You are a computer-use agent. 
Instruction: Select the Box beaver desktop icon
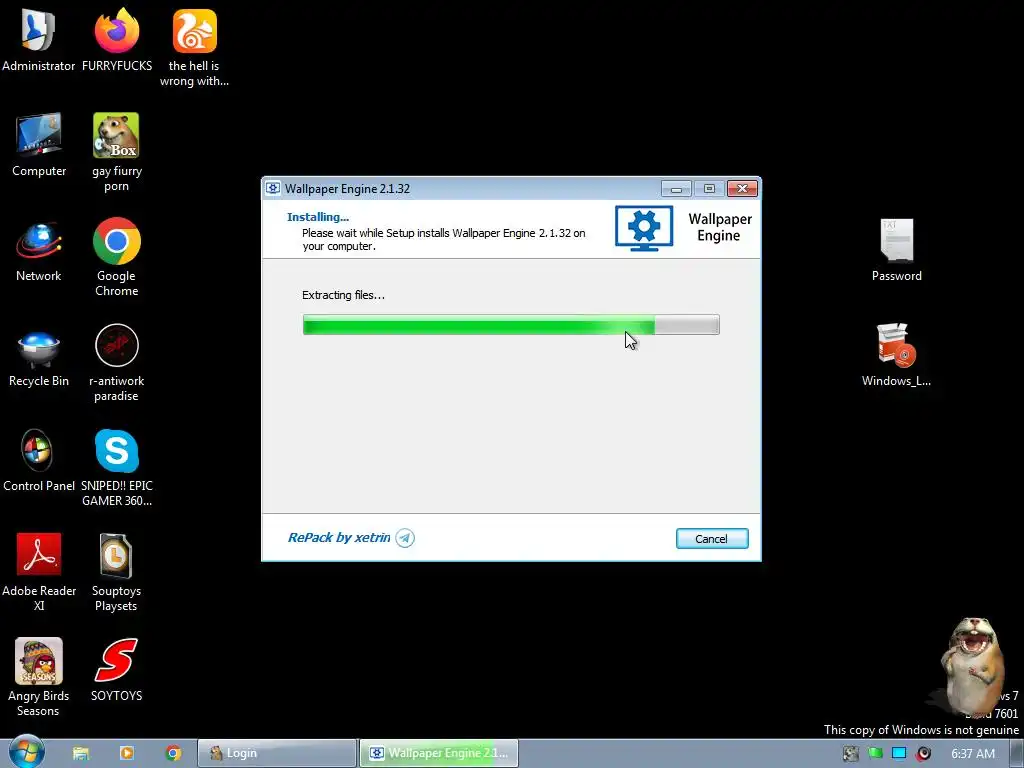(x=116, y=153)
